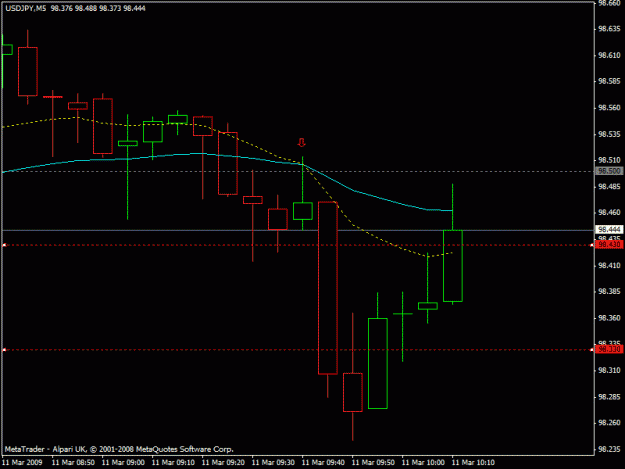The width and height of the screenshot is (625, 469).
Task: Click the time label 11 Mar 09:40
Action: 323,463
